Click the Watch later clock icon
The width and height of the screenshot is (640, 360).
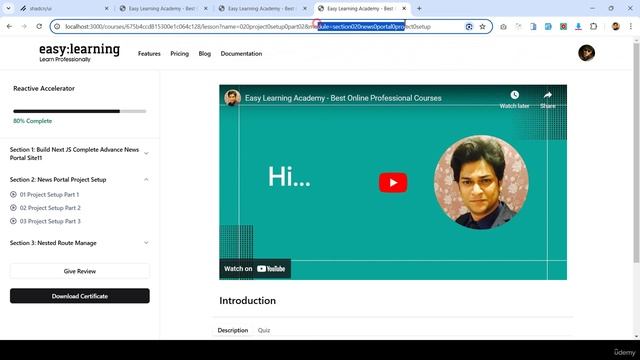click(x=514, y=95)
